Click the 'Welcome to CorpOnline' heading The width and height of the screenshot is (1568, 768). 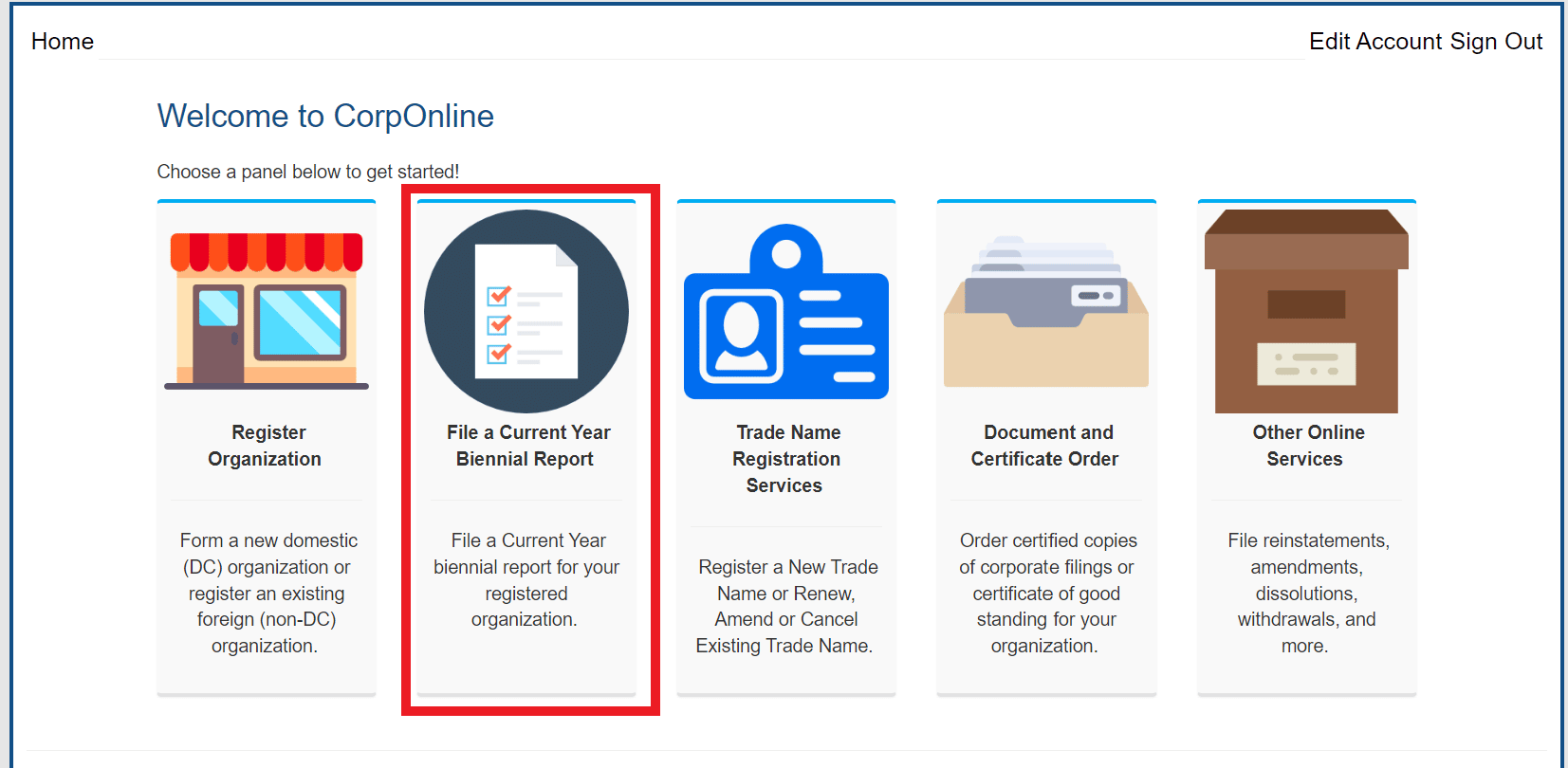click(325, 116)
